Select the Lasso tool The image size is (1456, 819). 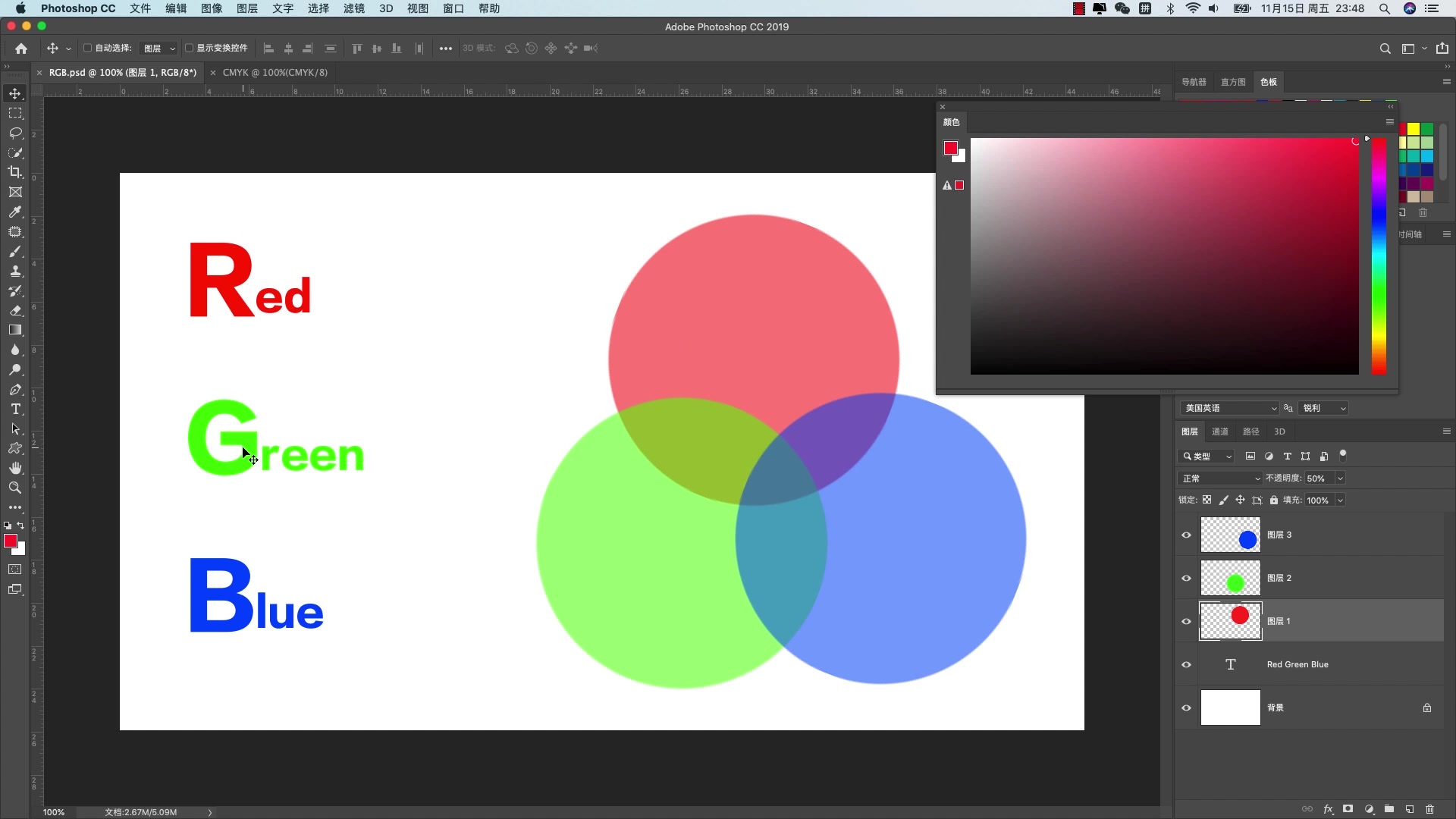pyautogui.click(x=15, y=133)
